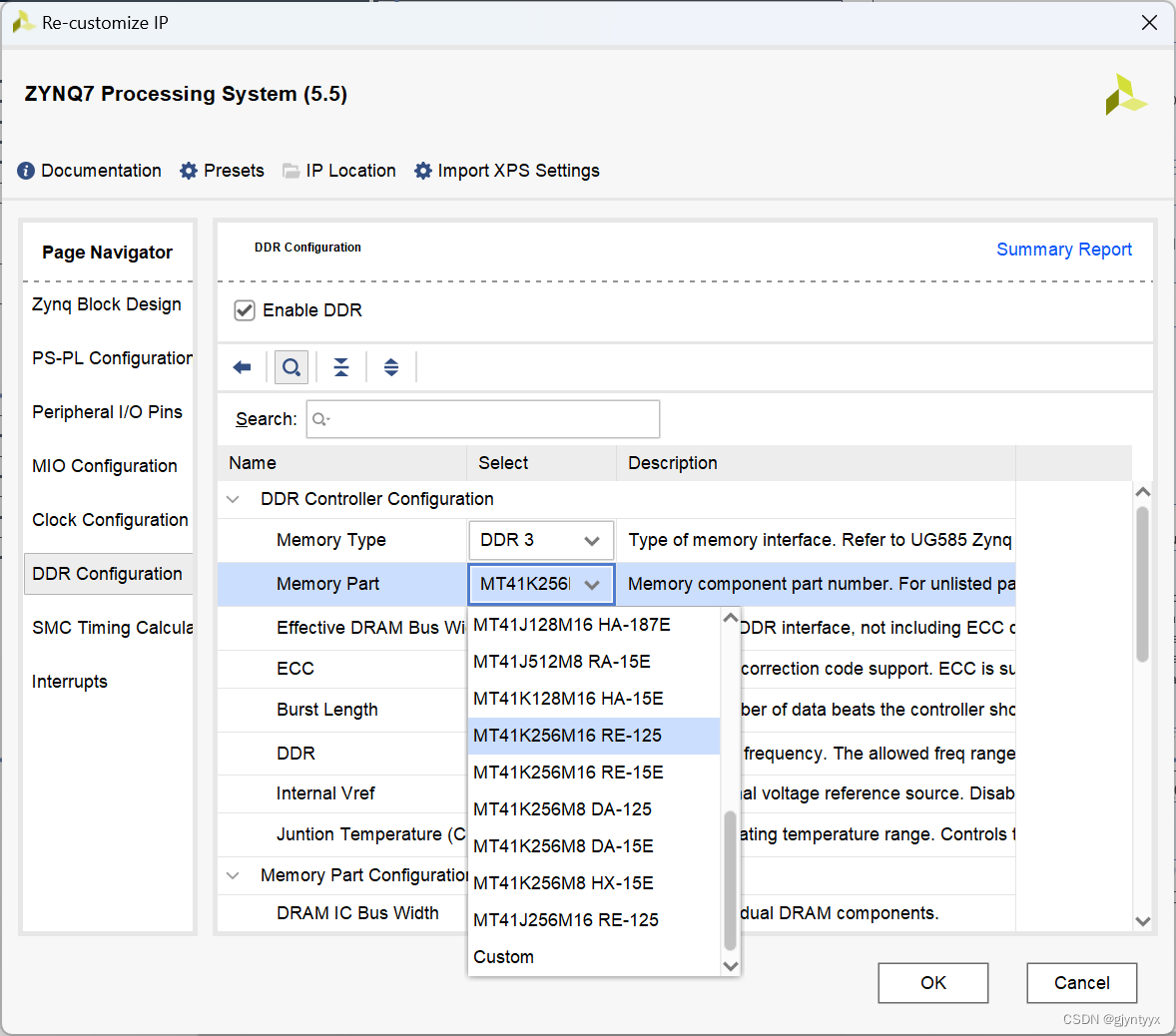
Task: Click the back arrow toolbar icon
Action: (x=243, y=367)
